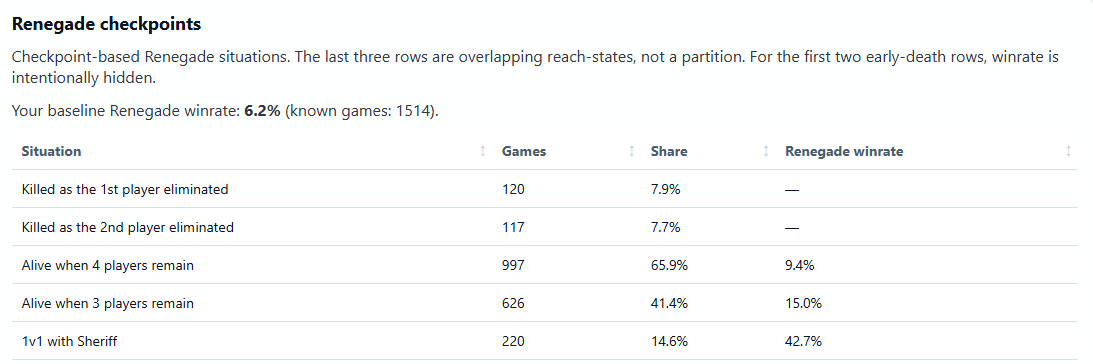Click the 15.0% winrate value
The image size is (1093, 364).
pos(803,303)
